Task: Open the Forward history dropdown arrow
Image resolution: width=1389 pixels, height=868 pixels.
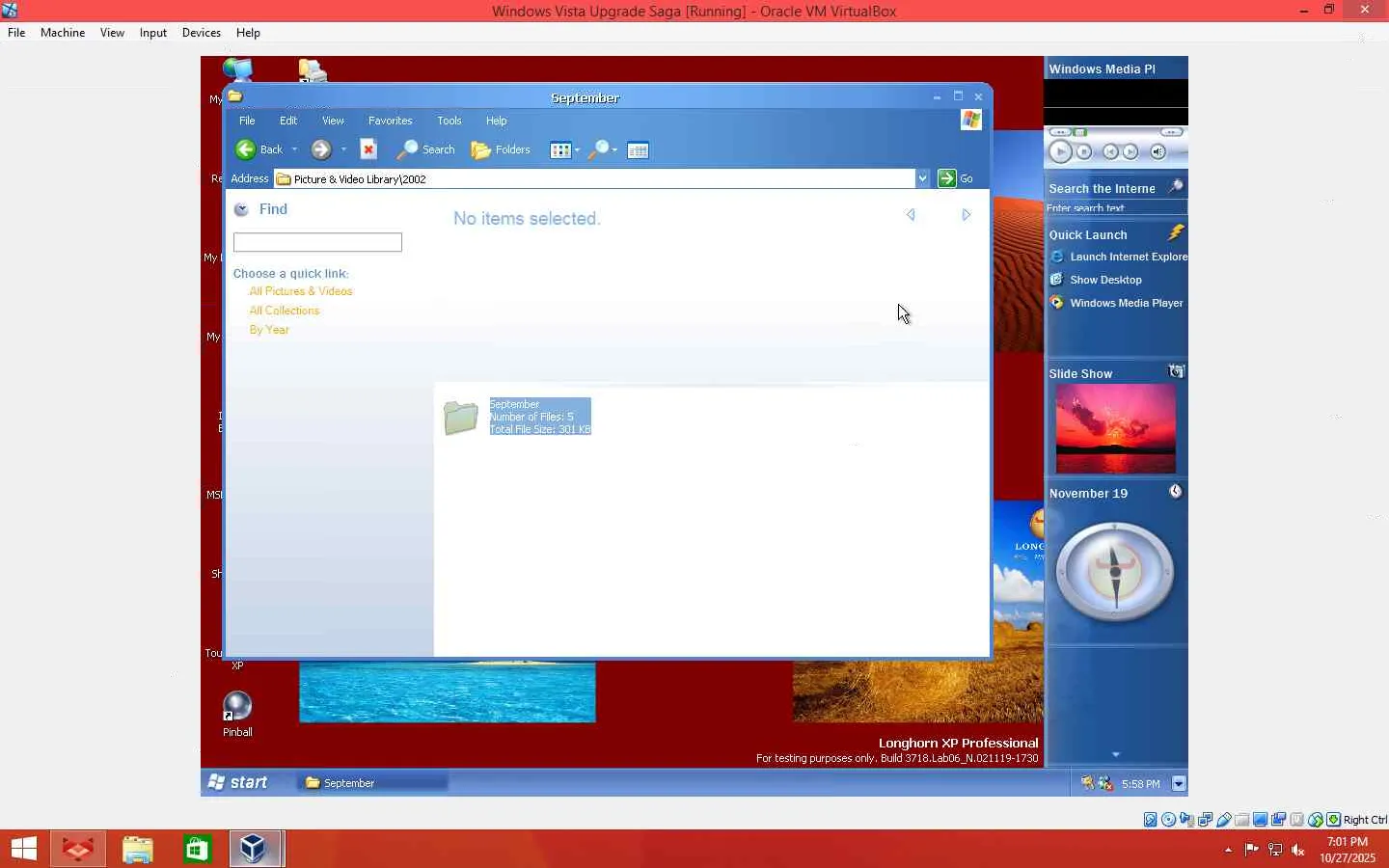Action: pos(343,149)
